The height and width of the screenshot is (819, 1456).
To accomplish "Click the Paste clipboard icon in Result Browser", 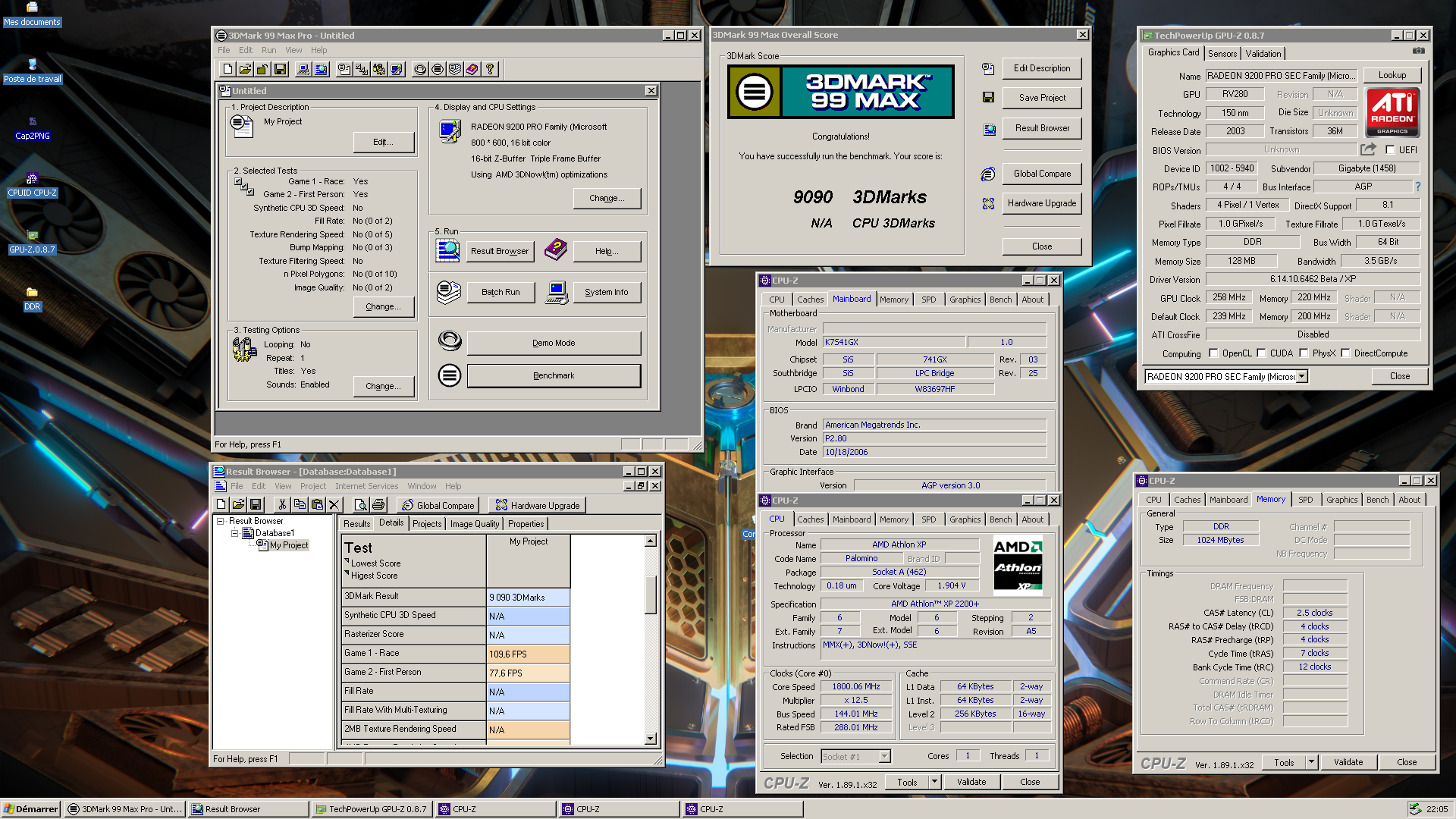I will click(317, 504).
